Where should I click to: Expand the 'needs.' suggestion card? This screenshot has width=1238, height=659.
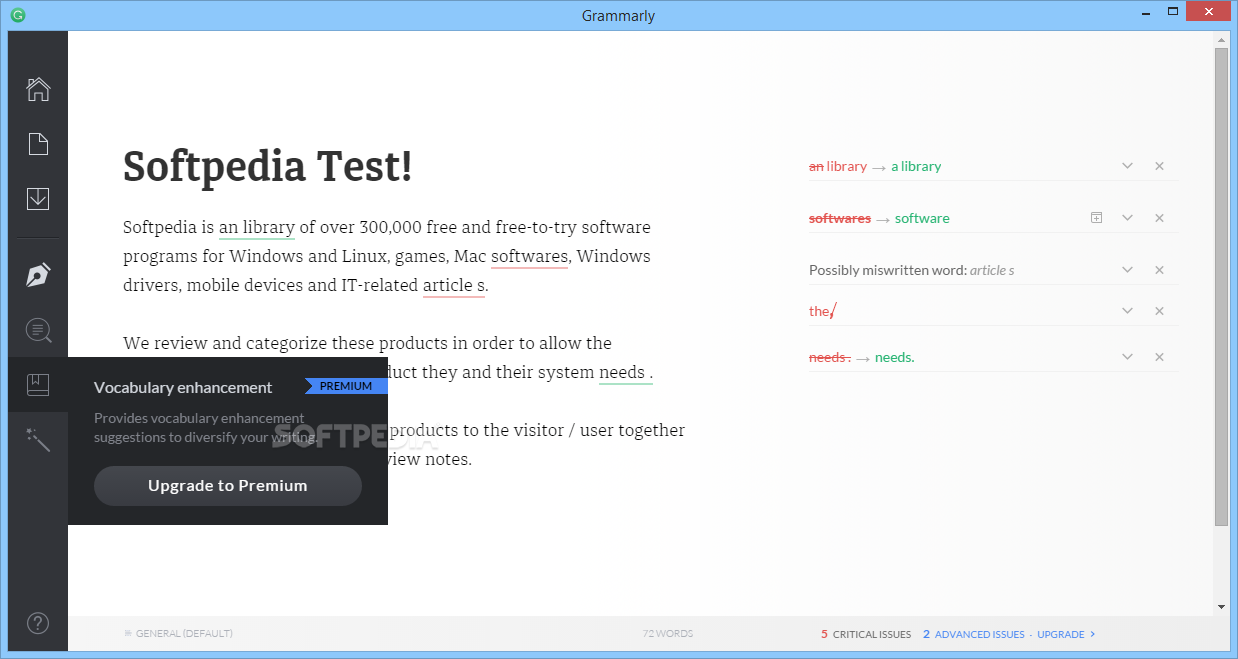click(x=1127, y=357)
